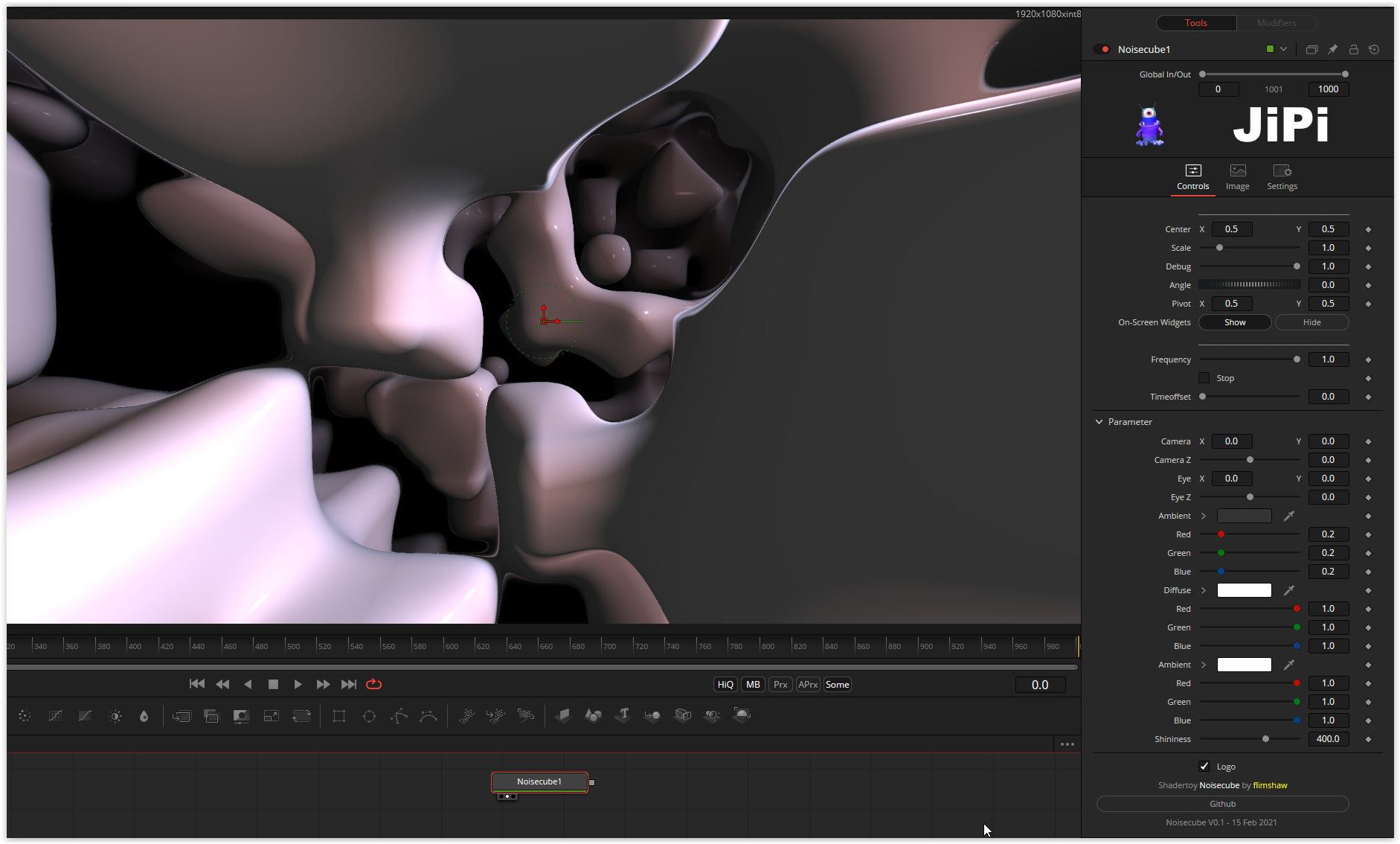Open the Noisecube Shadertoy link
Screen dimensions: 1400x844
click(1219, 785)
